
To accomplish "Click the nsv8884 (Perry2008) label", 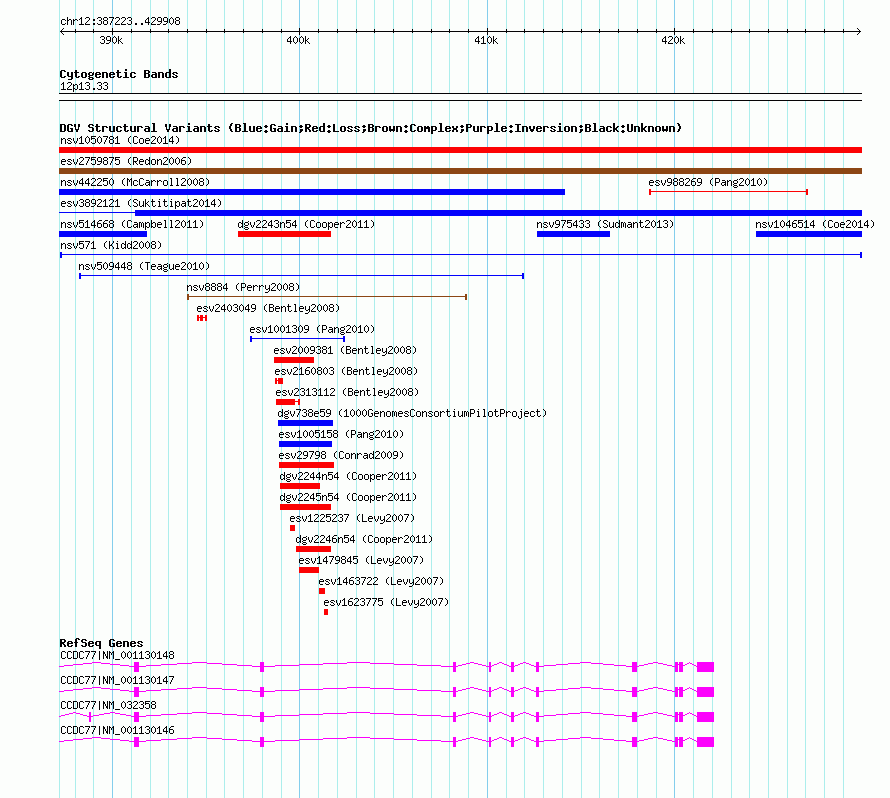I will [x=243, y=287].
